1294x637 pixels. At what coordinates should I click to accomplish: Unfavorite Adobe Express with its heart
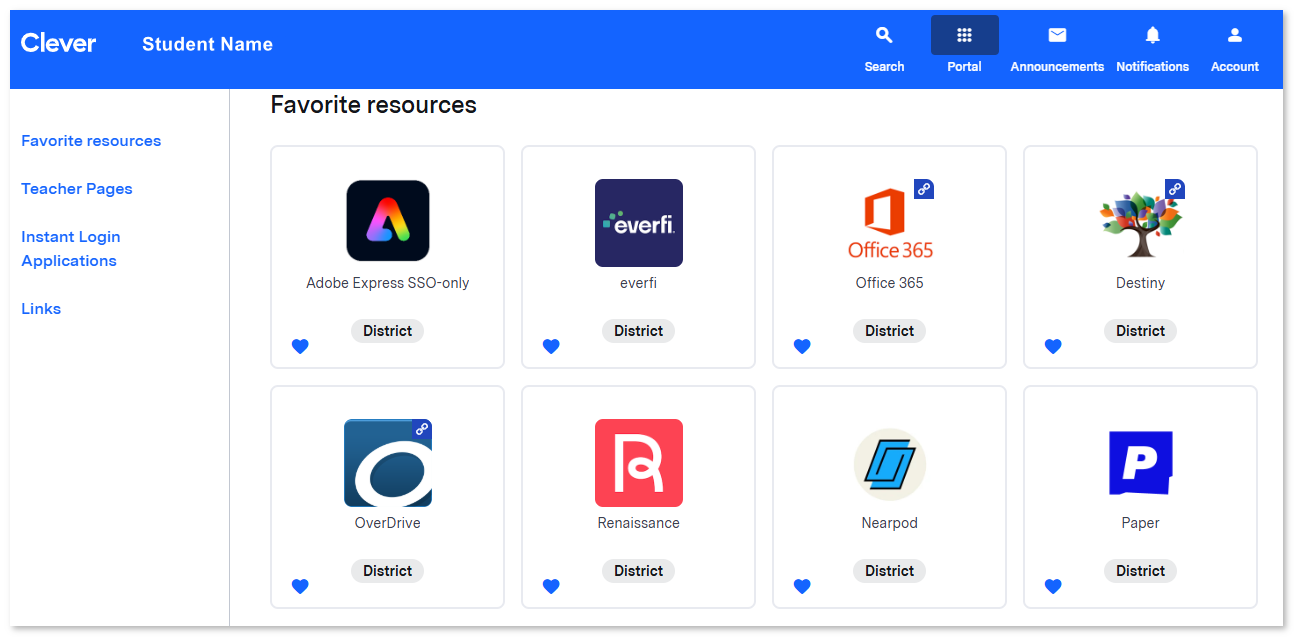pyautogui.click(x=300, y=346)
